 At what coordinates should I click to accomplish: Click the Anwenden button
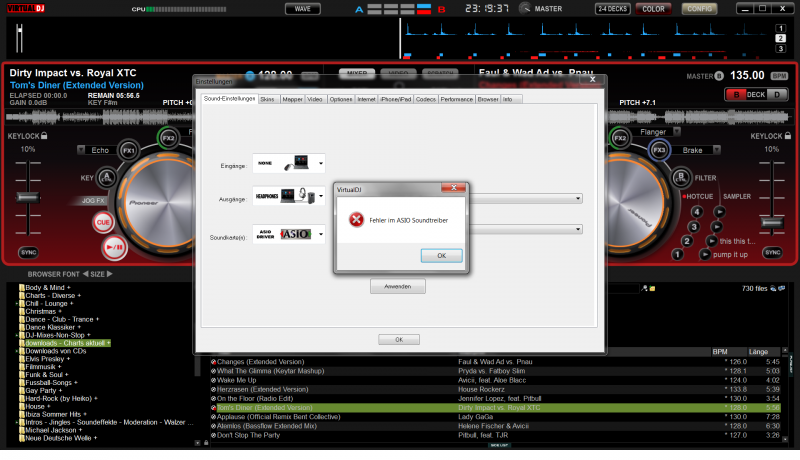(397, 287)
